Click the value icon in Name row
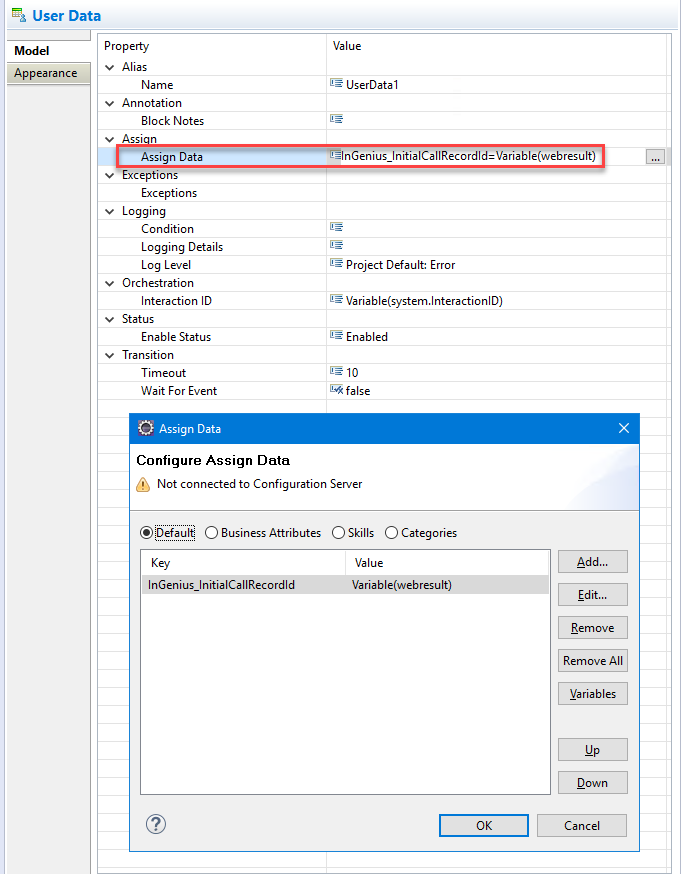 pyautogui.click(x=336, y=85)
